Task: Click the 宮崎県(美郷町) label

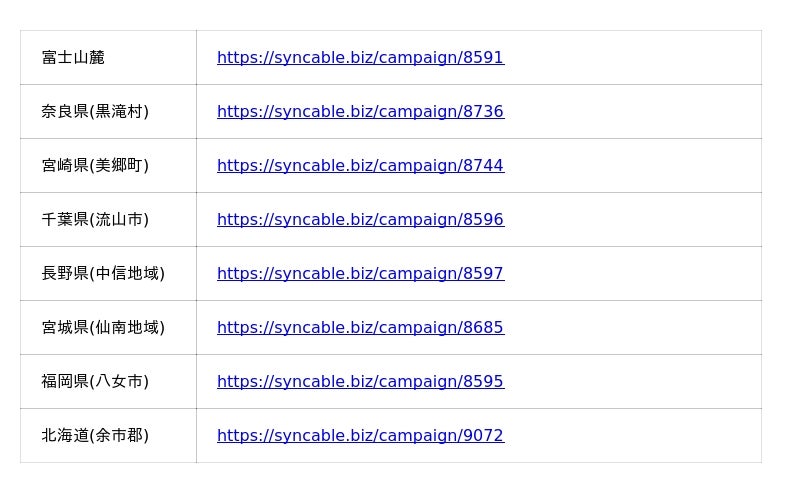Action: point(95,166)
